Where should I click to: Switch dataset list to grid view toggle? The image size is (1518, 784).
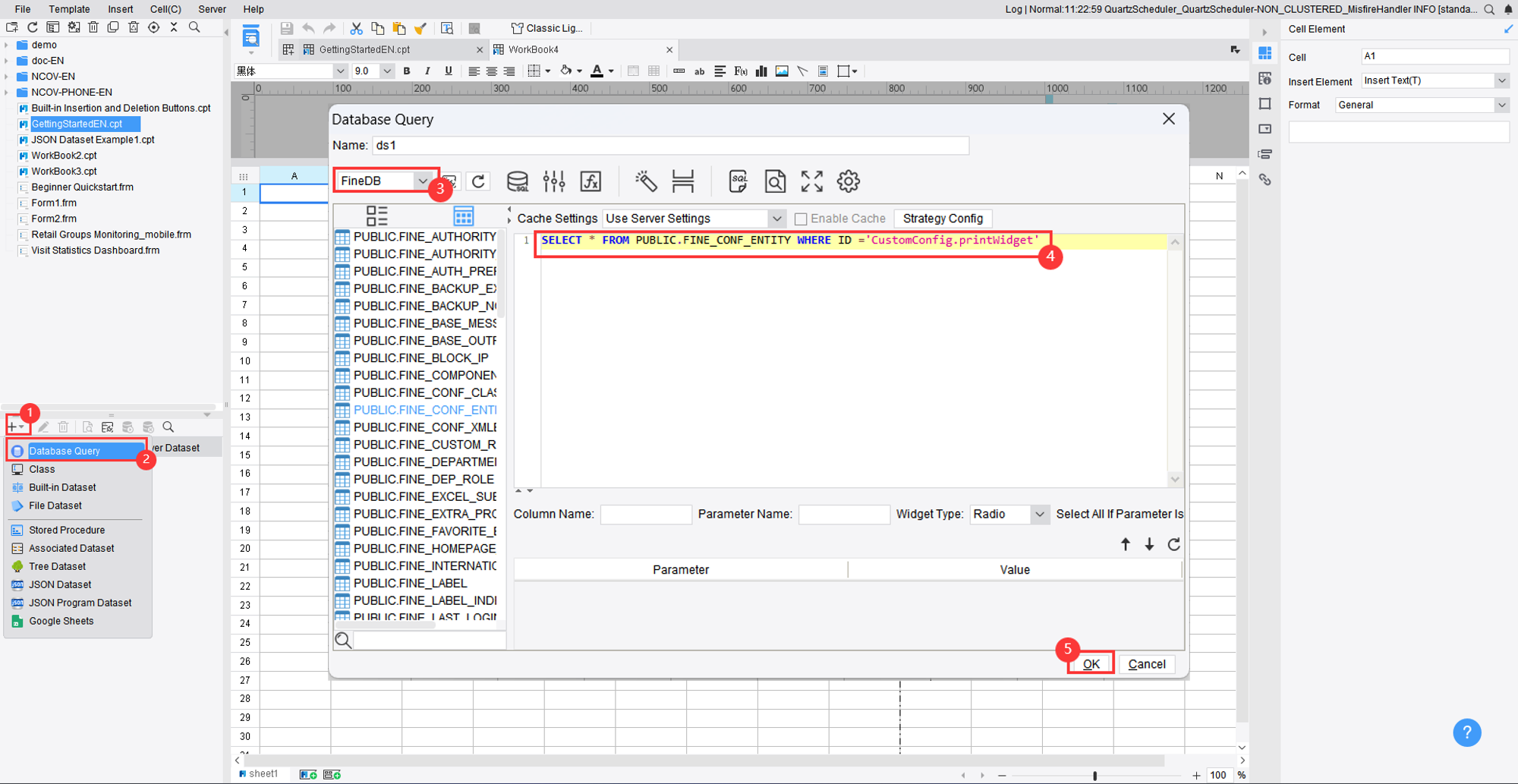463,216
